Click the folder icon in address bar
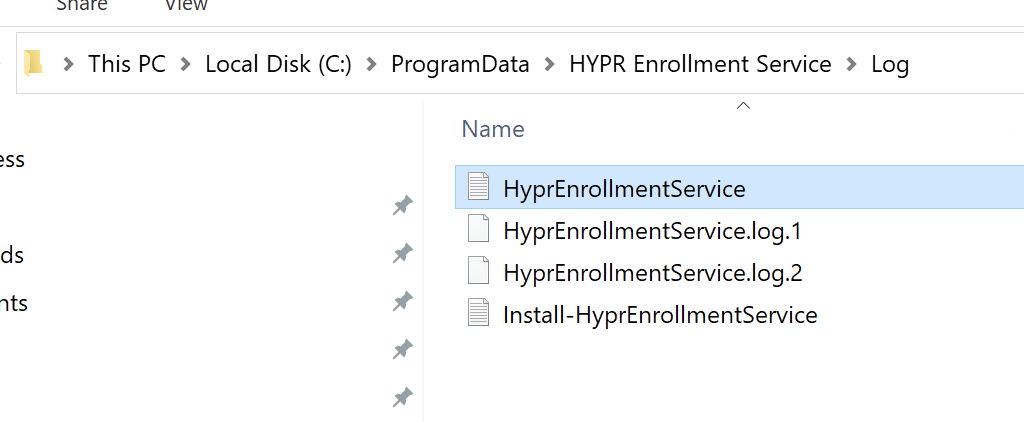 point(33,64)
